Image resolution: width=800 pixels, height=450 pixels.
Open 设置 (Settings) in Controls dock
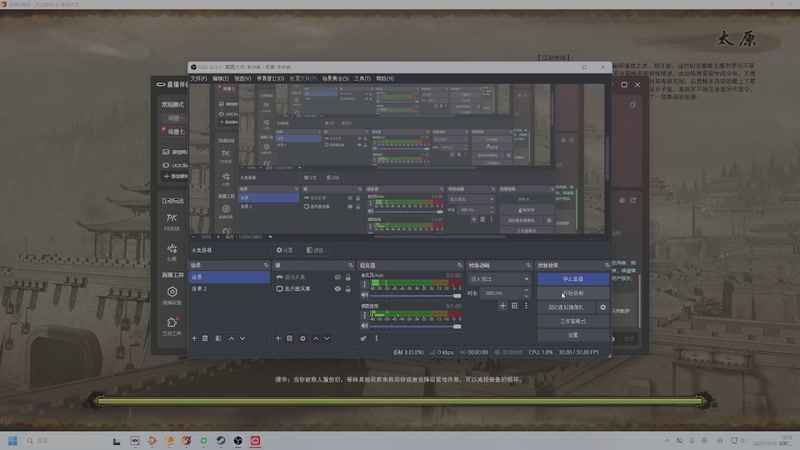(573, 335)
